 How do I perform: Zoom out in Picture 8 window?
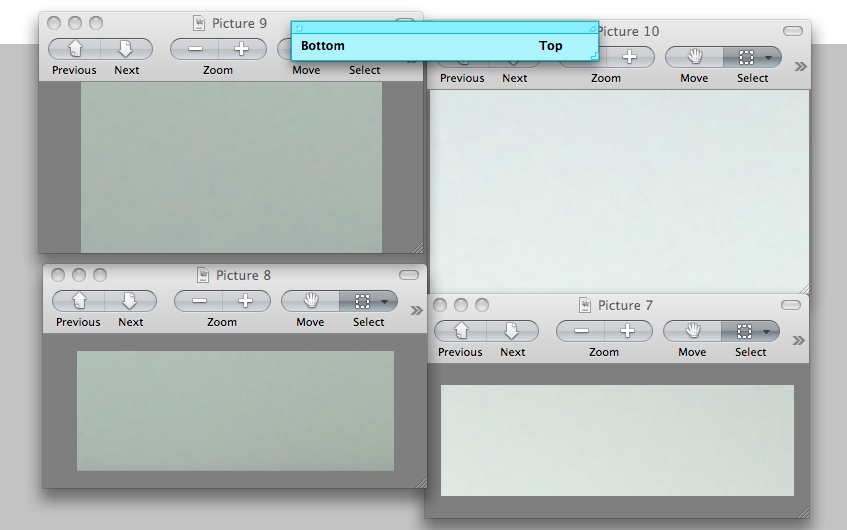click(x=199, y=301)
